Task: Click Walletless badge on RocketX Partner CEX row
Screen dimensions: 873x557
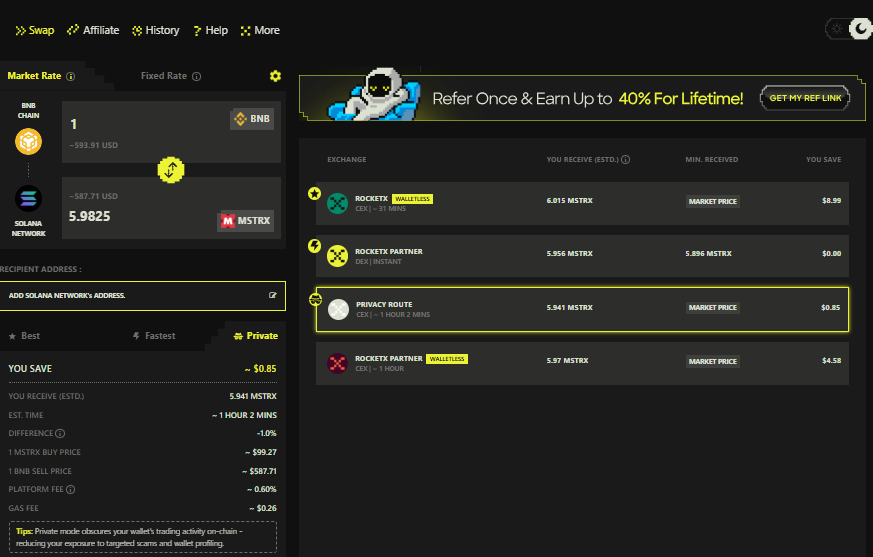Action: [447, 359]
